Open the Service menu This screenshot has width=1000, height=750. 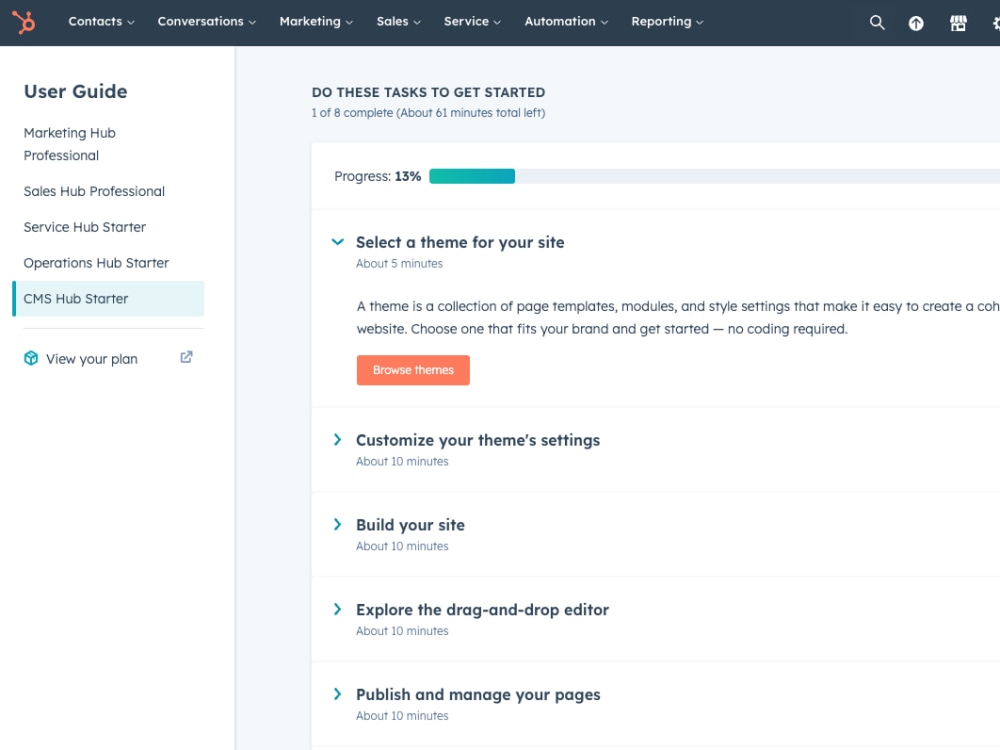(473, 22)
